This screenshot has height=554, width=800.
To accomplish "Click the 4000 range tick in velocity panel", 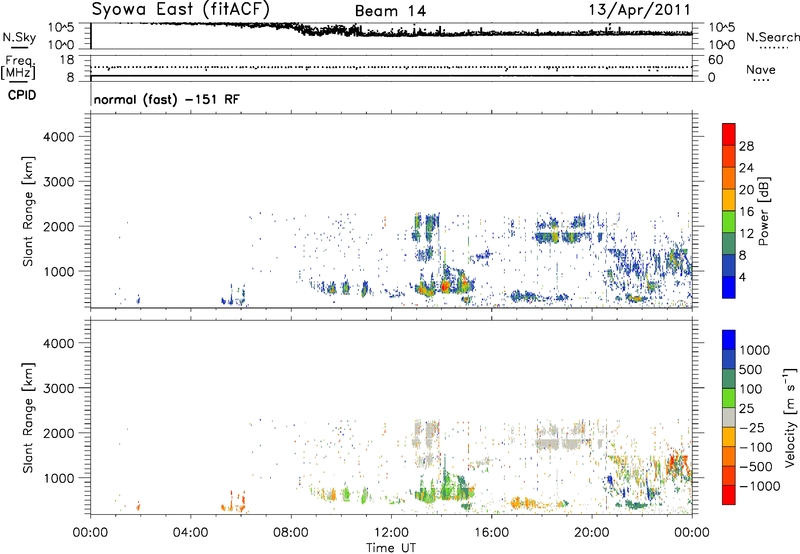I will pos(58,343).
